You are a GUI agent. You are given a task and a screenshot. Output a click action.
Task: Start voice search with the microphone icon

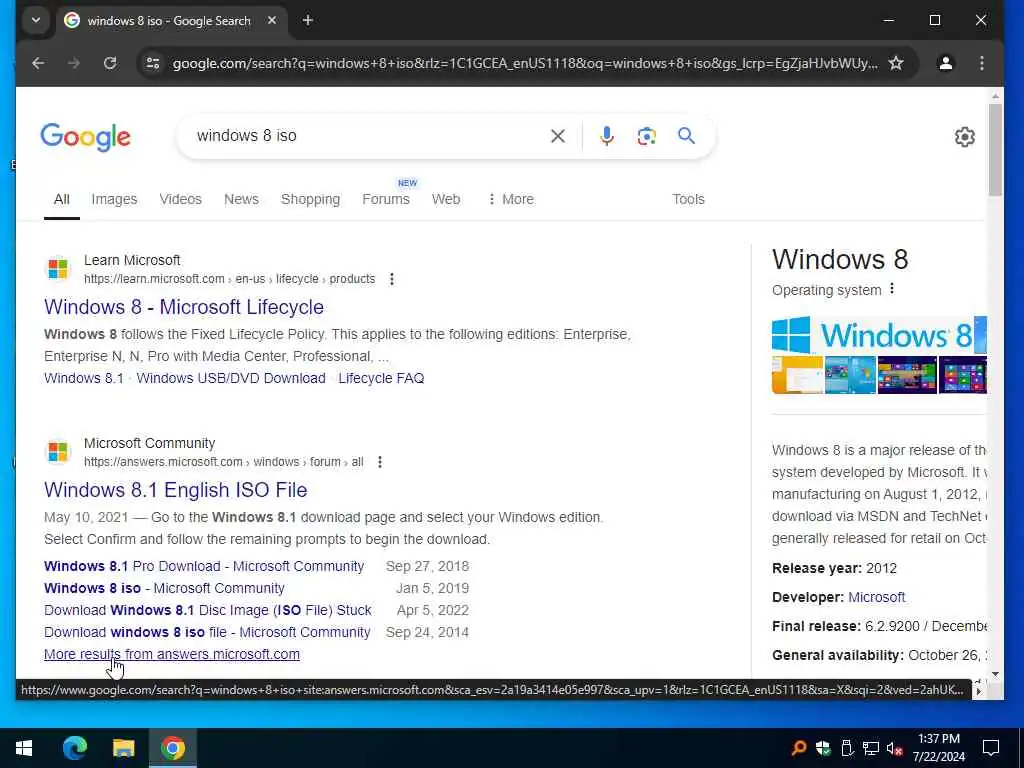pos(606,136)
